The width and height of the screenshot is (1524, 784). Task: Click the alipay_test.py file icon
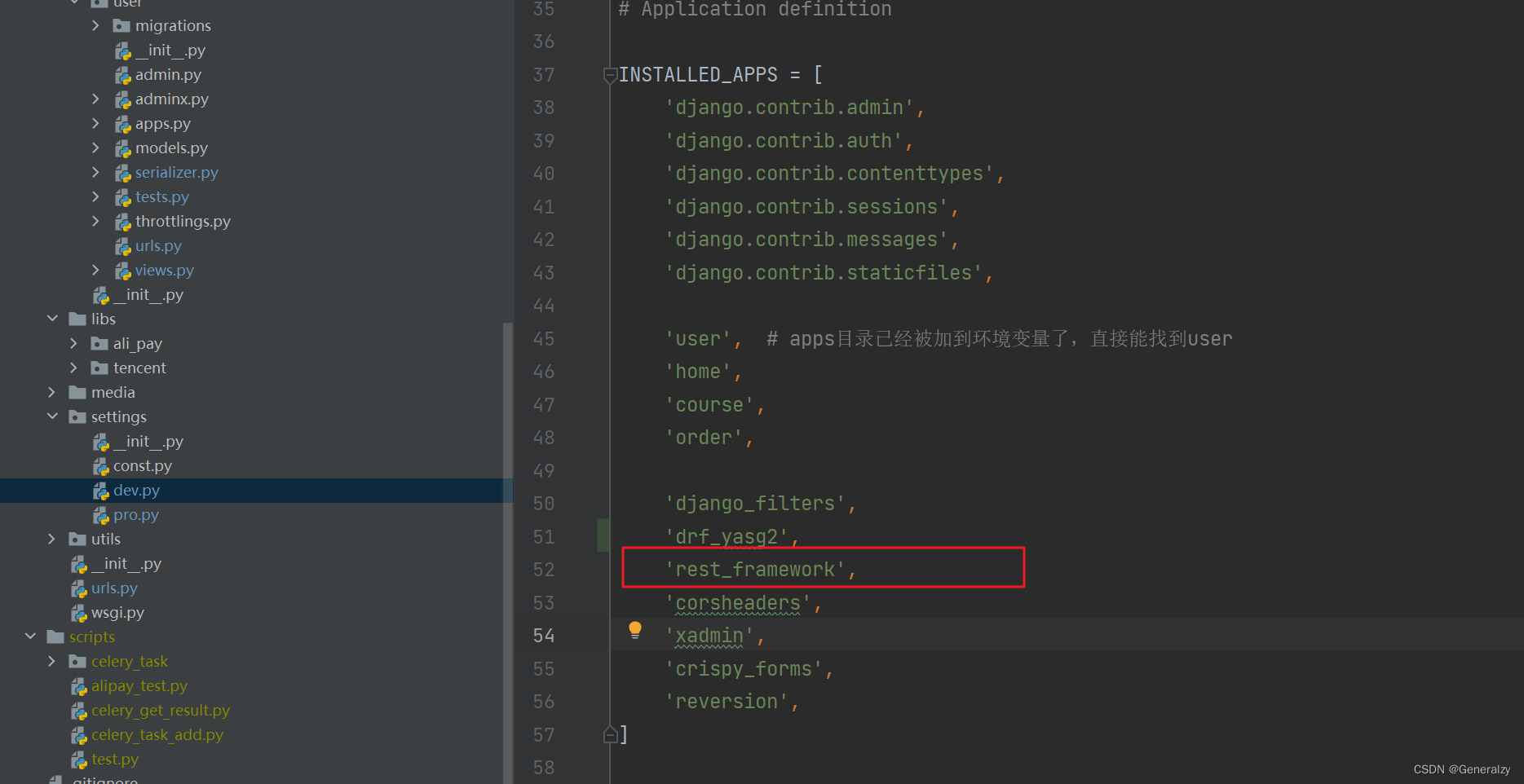(78, 687)
